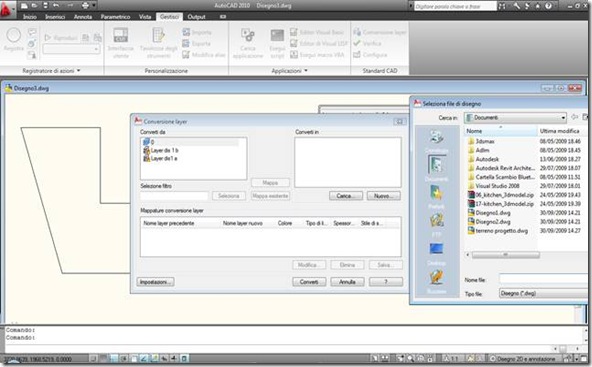
Task: Click the Carica button
Action: point(346,196)
